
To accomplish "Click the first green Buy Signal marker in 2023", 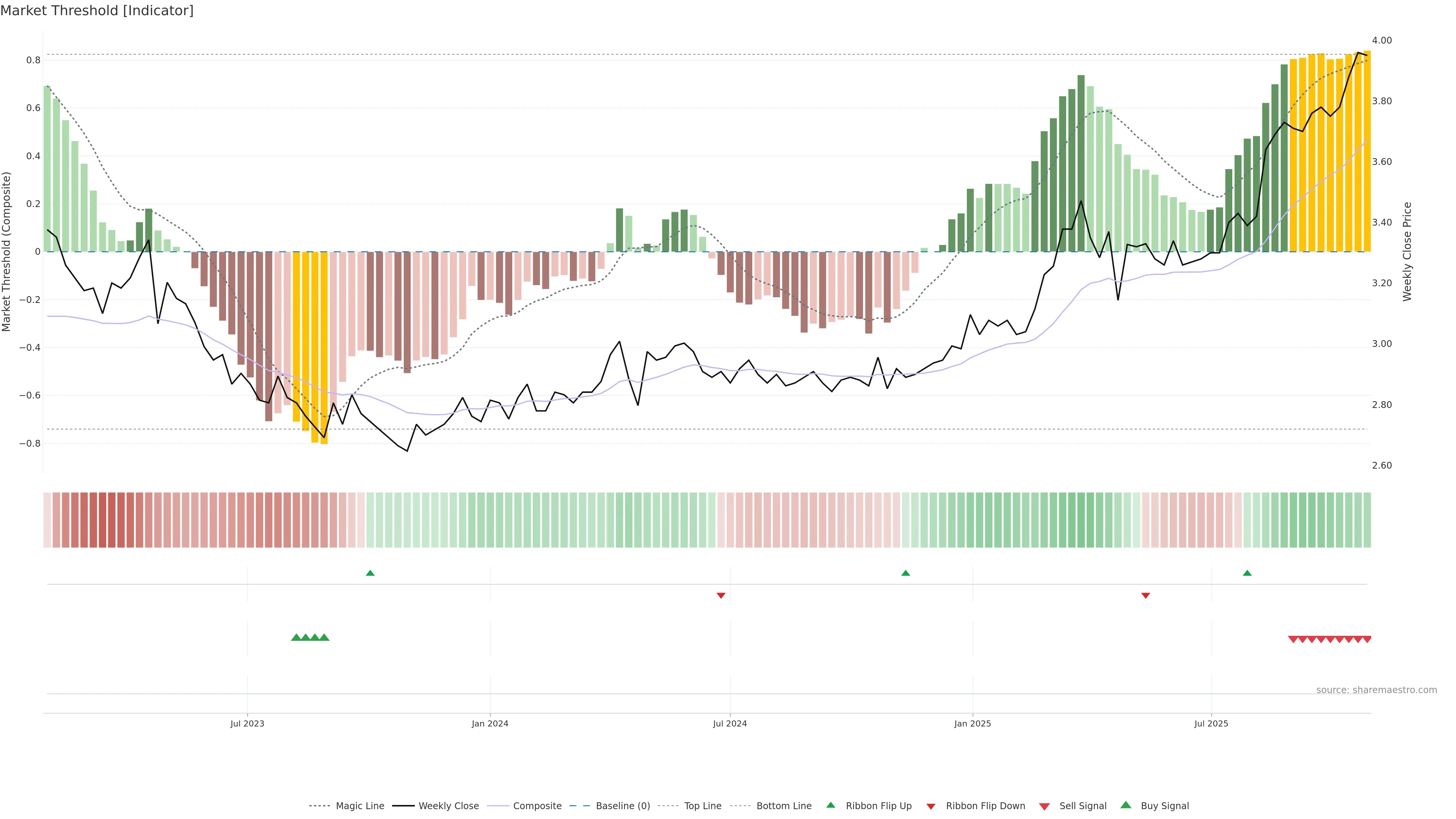I will pos(296,637).
